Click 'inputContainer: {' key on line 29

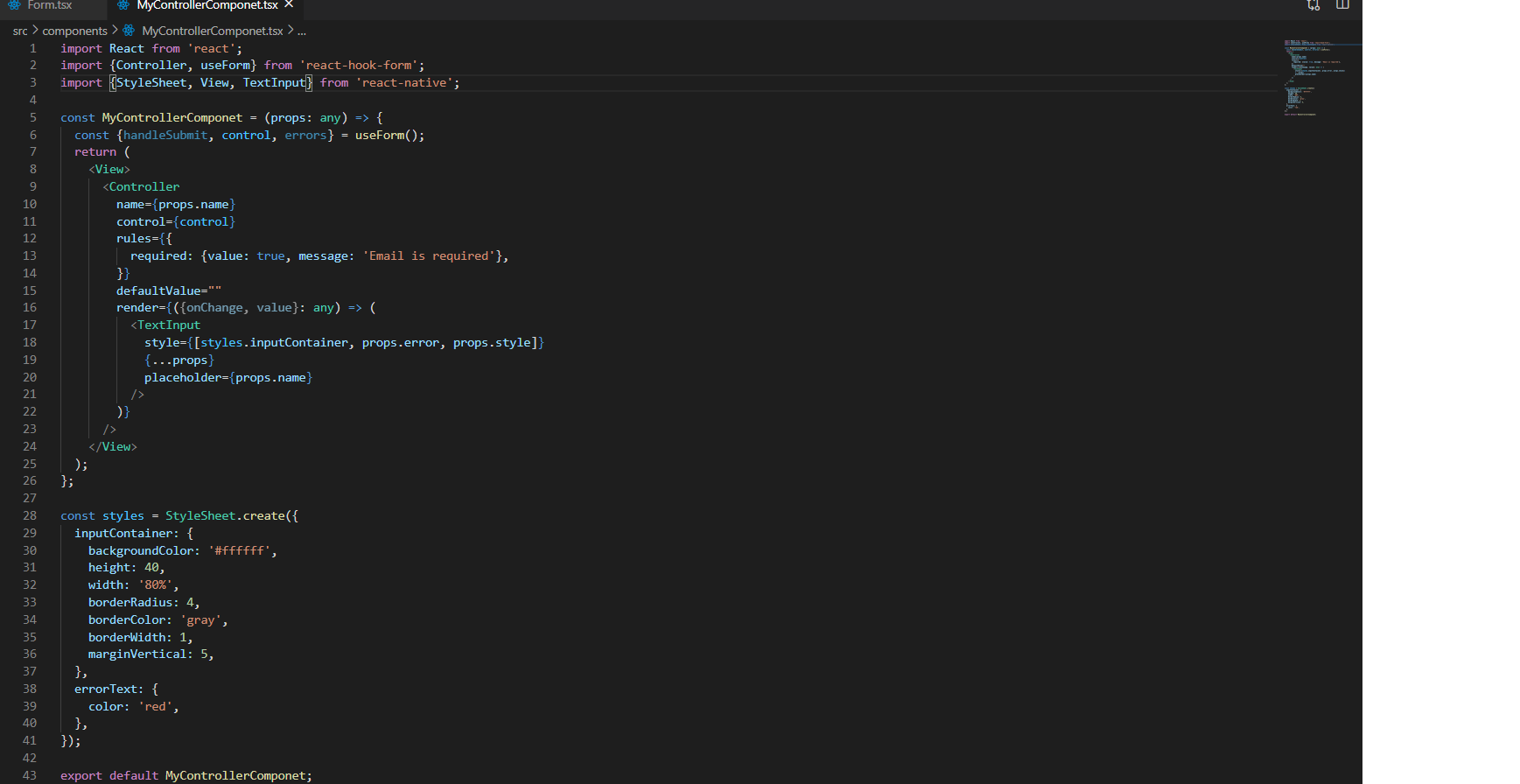pos(134,533)
